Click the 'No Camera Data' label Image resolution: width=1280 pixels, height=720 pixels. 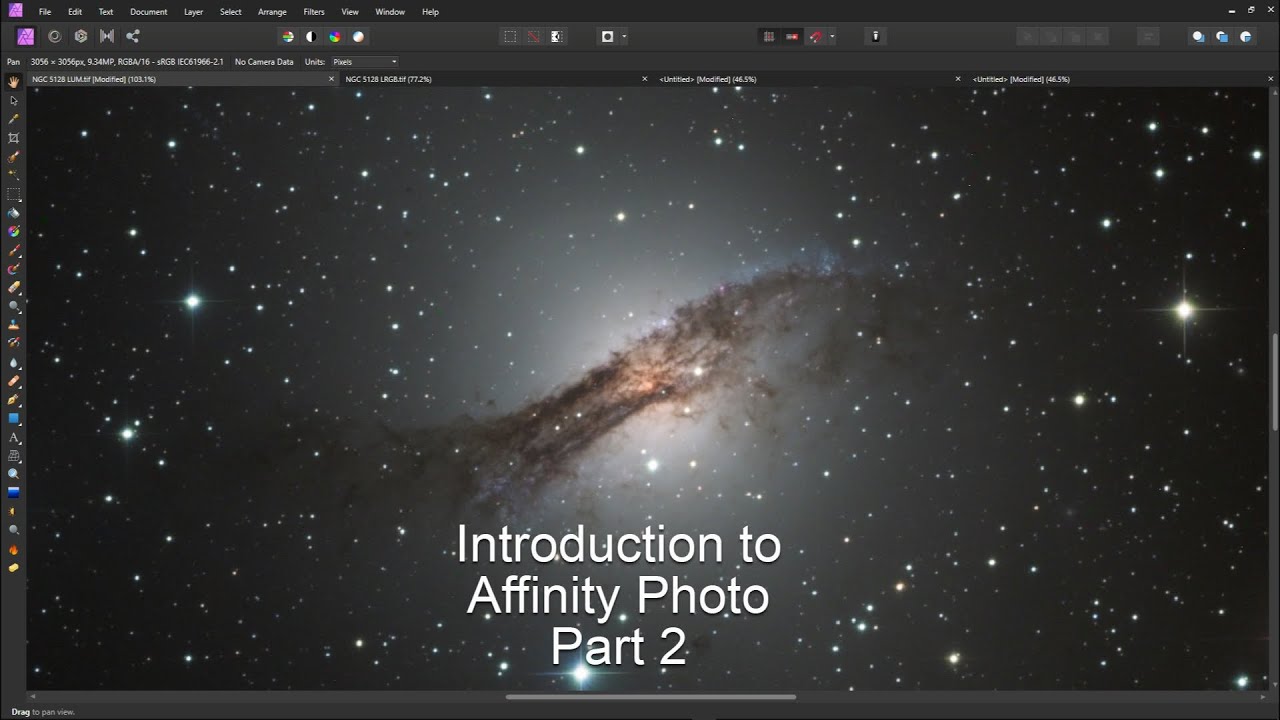point(264,62)
